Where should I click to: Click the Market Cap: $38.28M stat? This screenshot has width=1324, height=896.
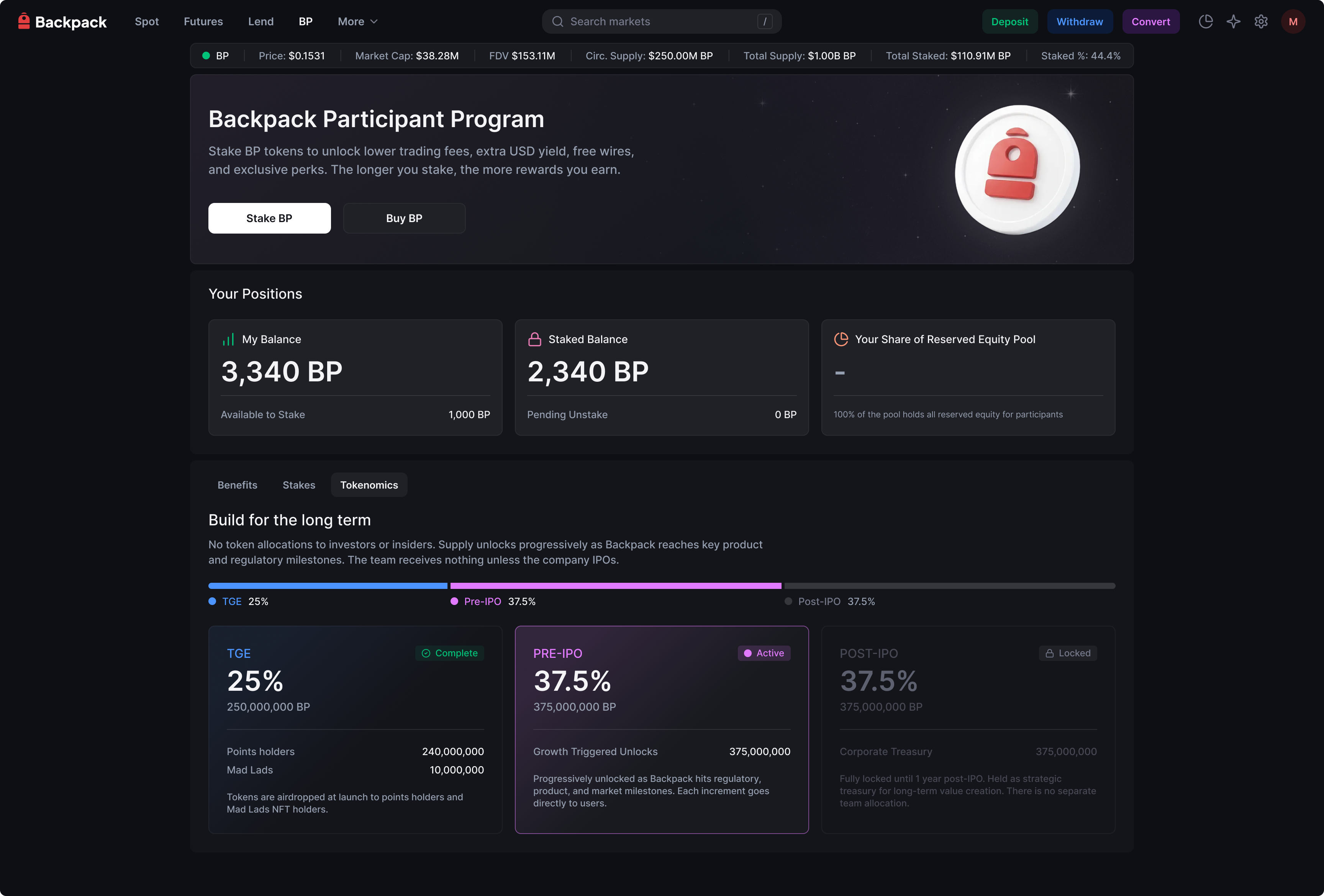click(x=407, y=56)
